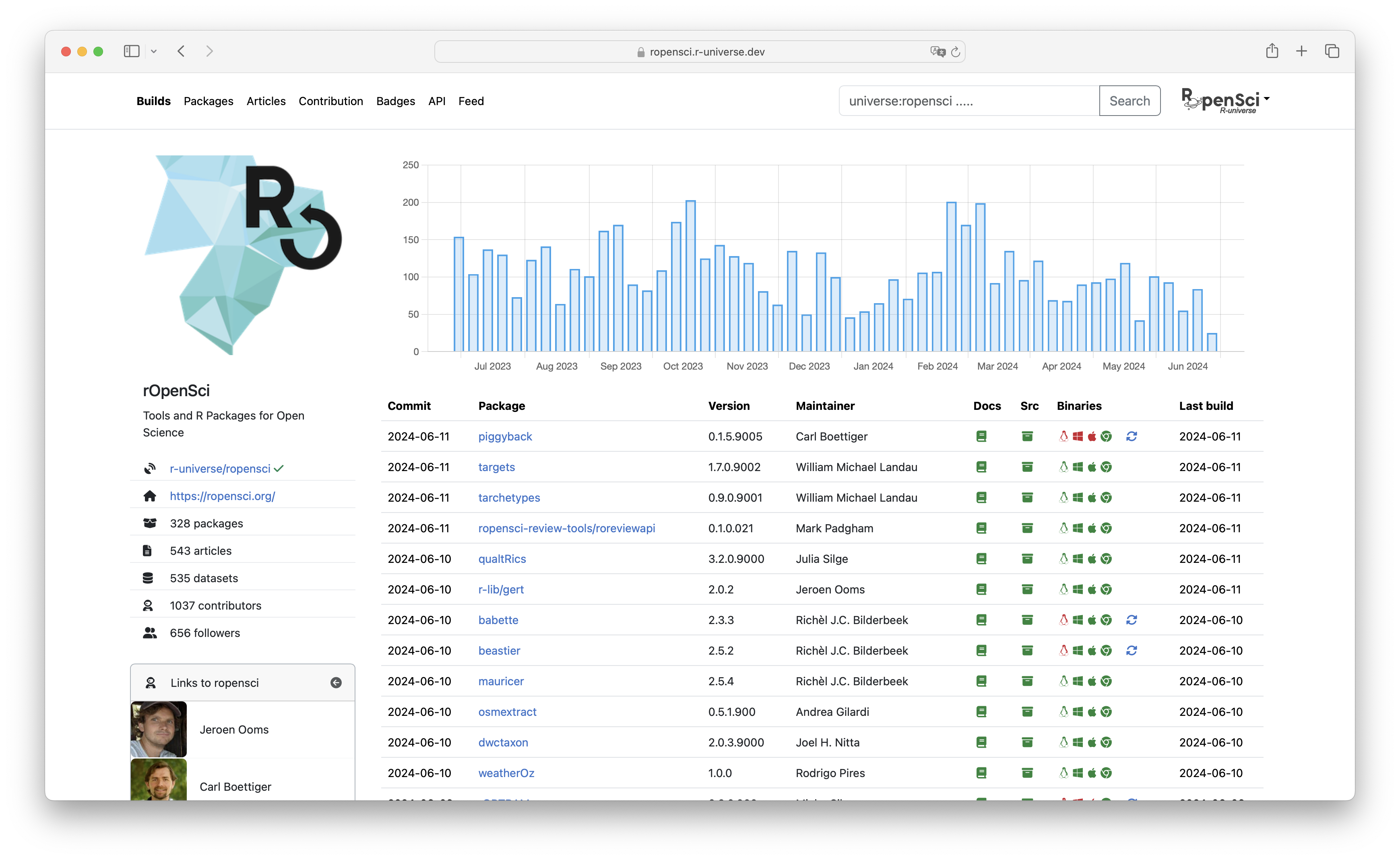Collapse the Links to ropensci card

tap(336, 682)
